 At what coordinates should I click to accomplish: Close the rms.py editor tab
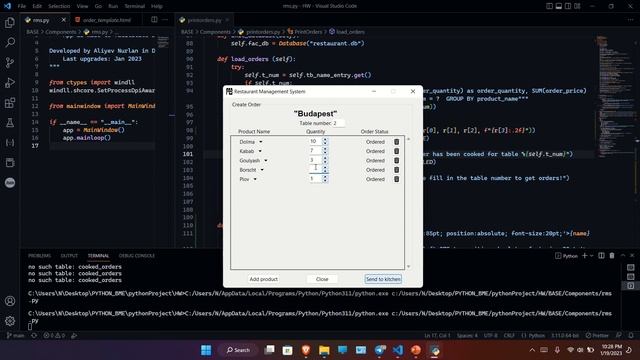[64, 20]
